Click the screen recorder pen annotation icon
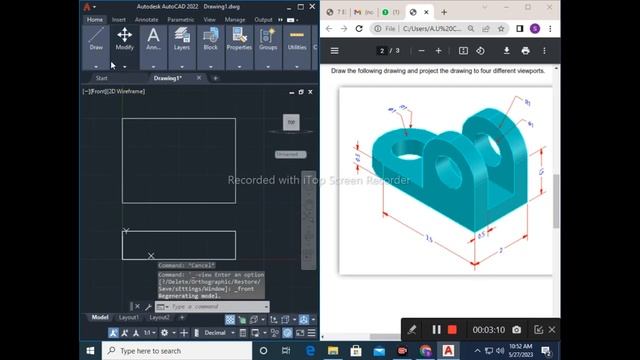 click(412, 330)
